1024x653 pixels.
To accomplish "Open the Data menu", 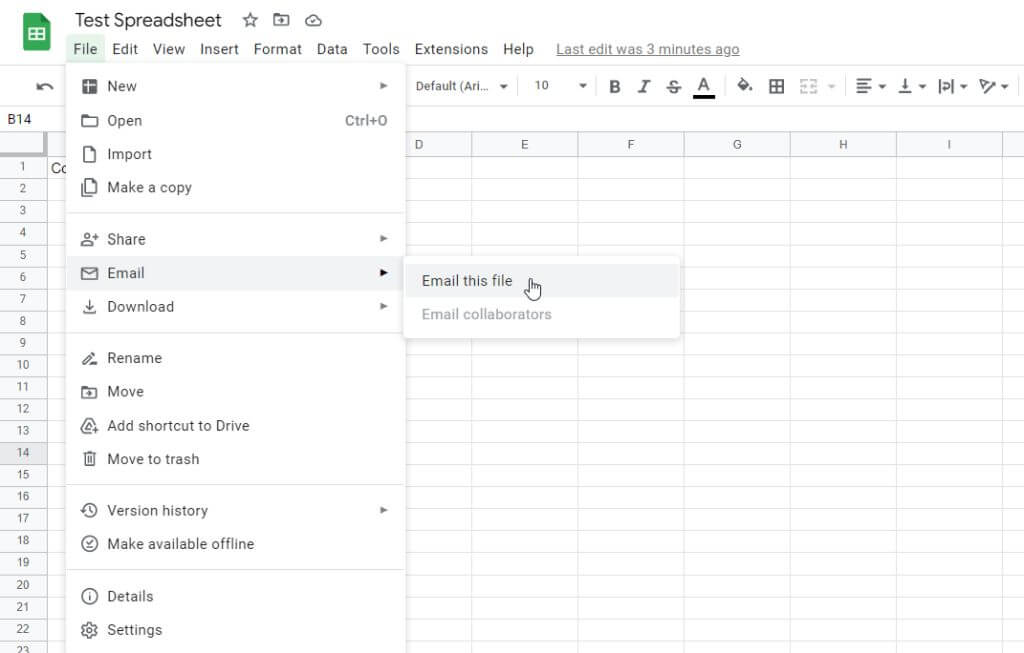I will (332, 49).
